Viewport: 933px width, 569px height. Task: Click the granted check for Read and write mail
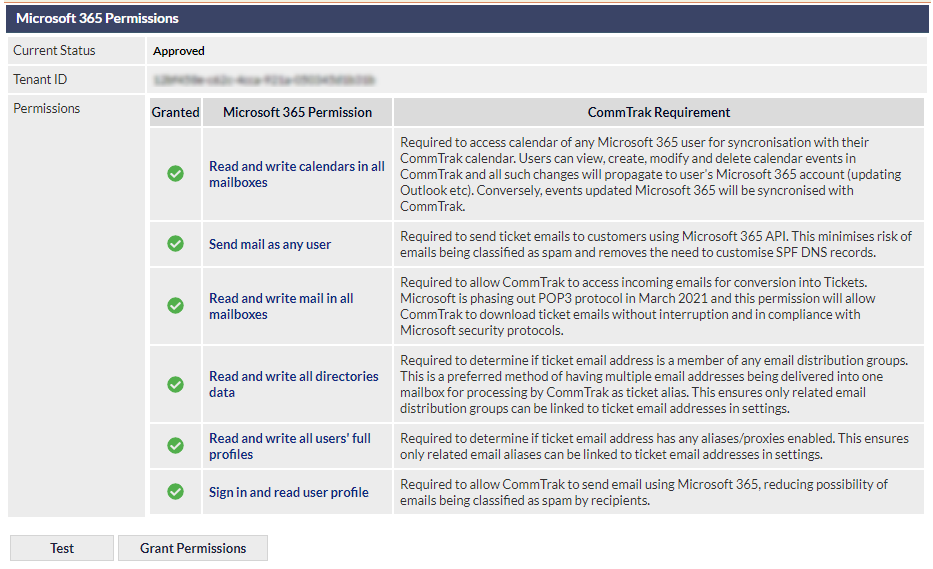pyautogui.click(x=176, y=305)
